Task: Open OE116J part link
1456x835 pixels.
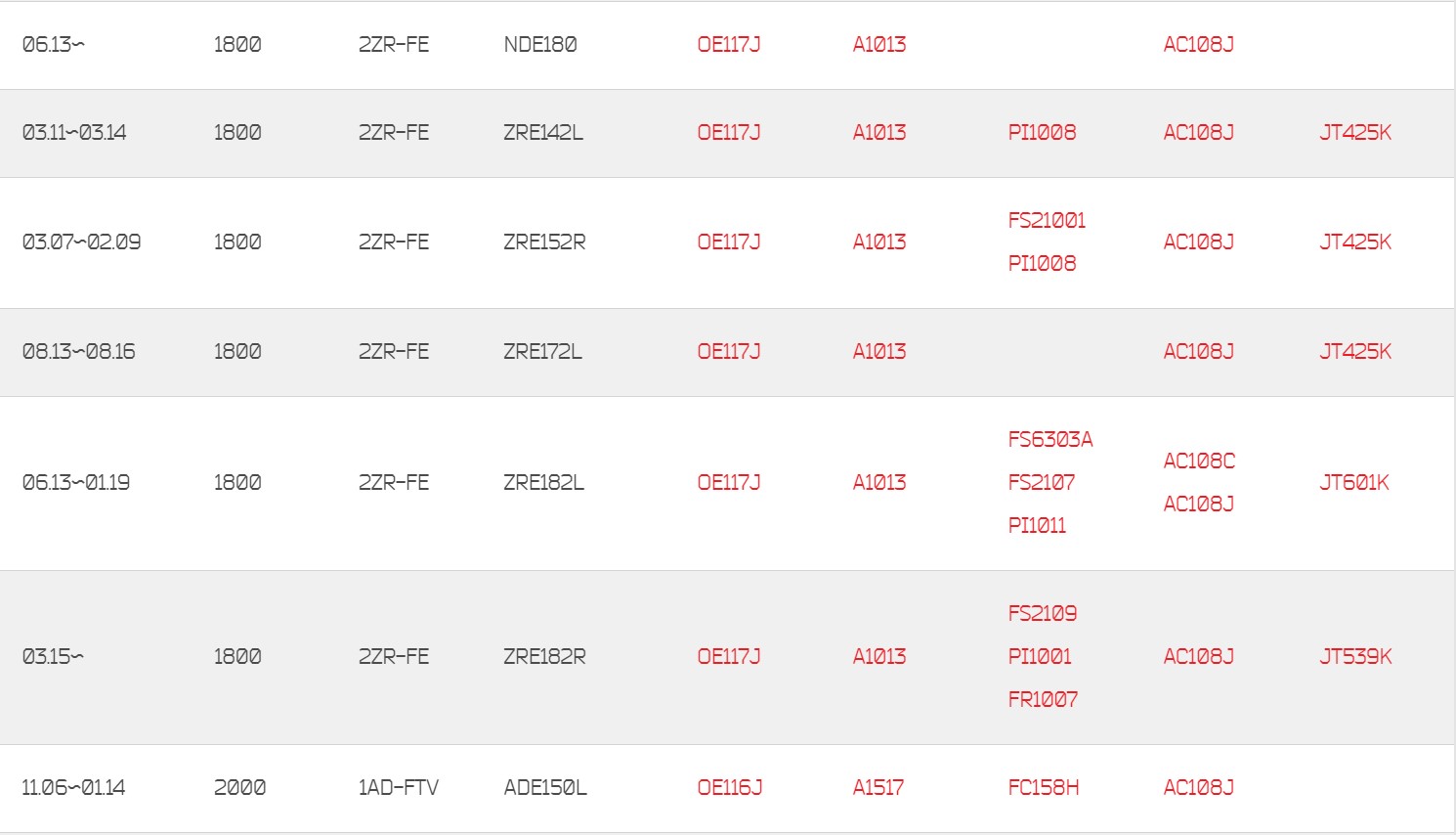Action: pyautogui.click(x=729, y=788)
